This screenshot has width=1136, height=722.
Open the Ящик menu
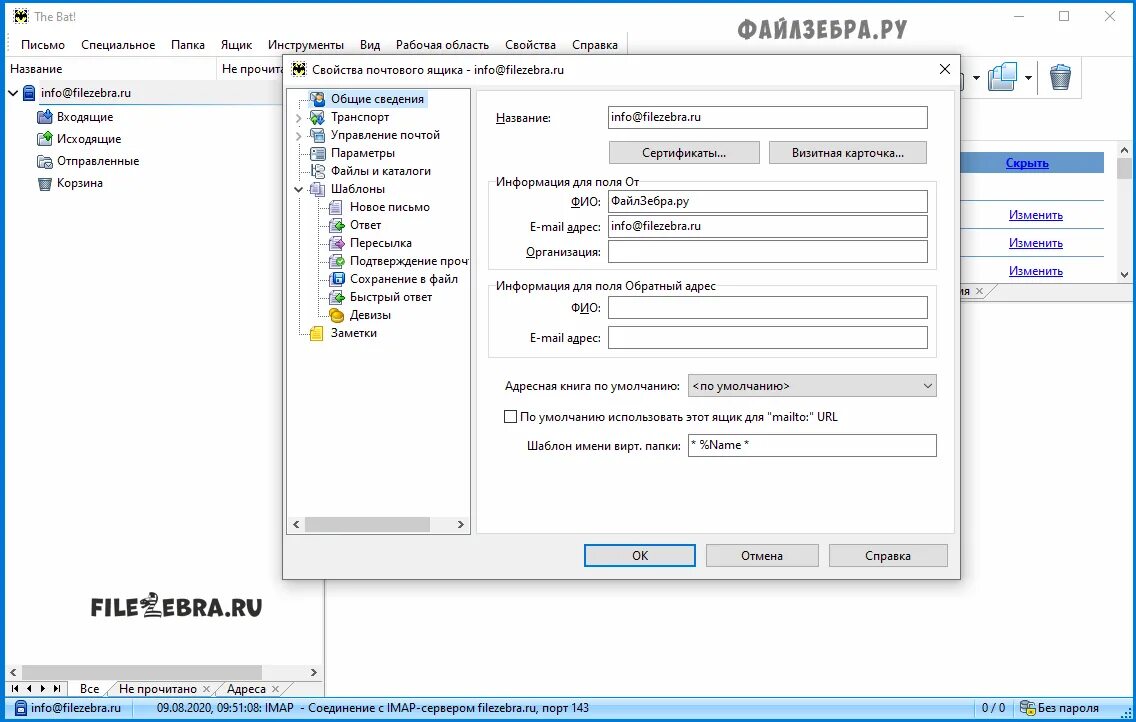tap(236, 45)
